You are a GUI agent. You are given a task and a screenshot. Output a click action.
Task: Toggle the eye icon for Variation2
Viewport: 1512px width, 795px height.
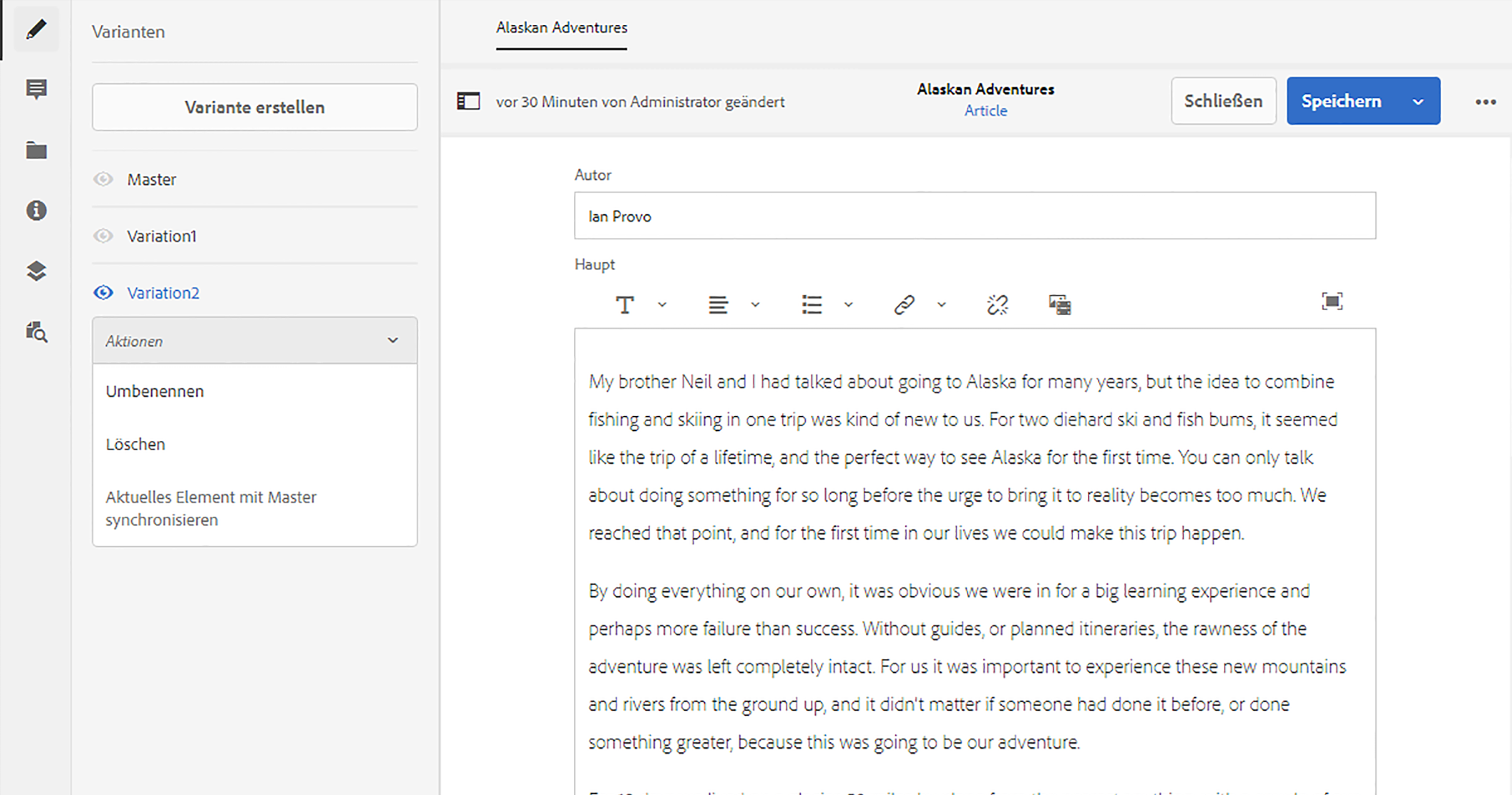click(103, 293)
